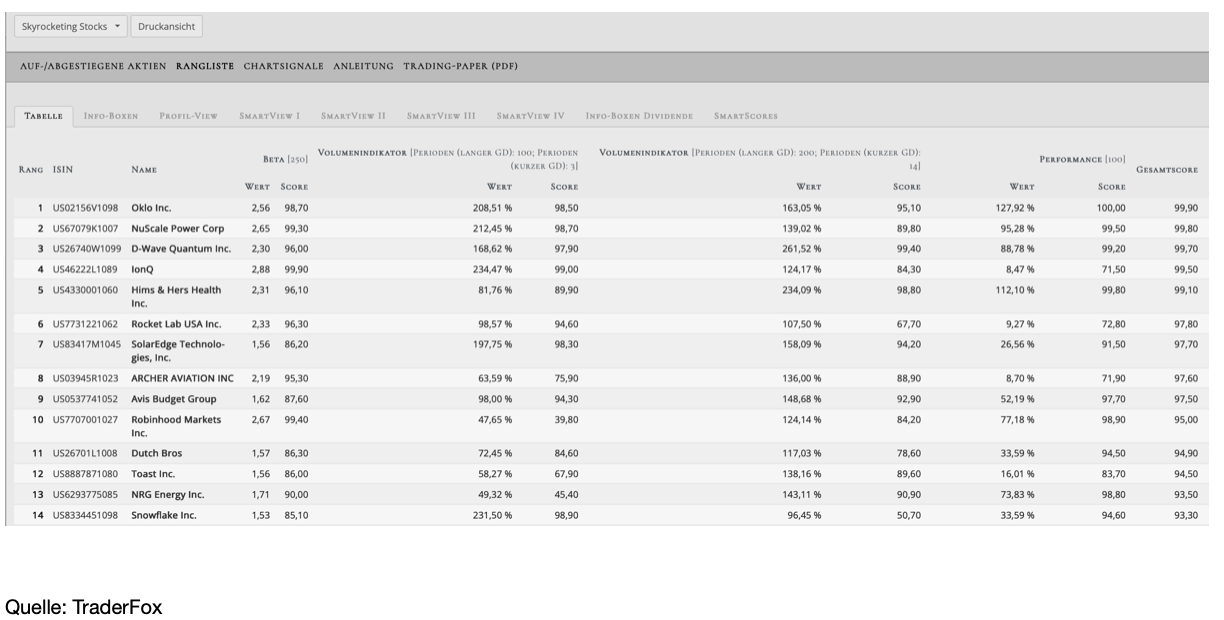This screenshot has height=620, width=1224.
Task: Sort by the Gesamtscore column header
Action: [1167, 170]
